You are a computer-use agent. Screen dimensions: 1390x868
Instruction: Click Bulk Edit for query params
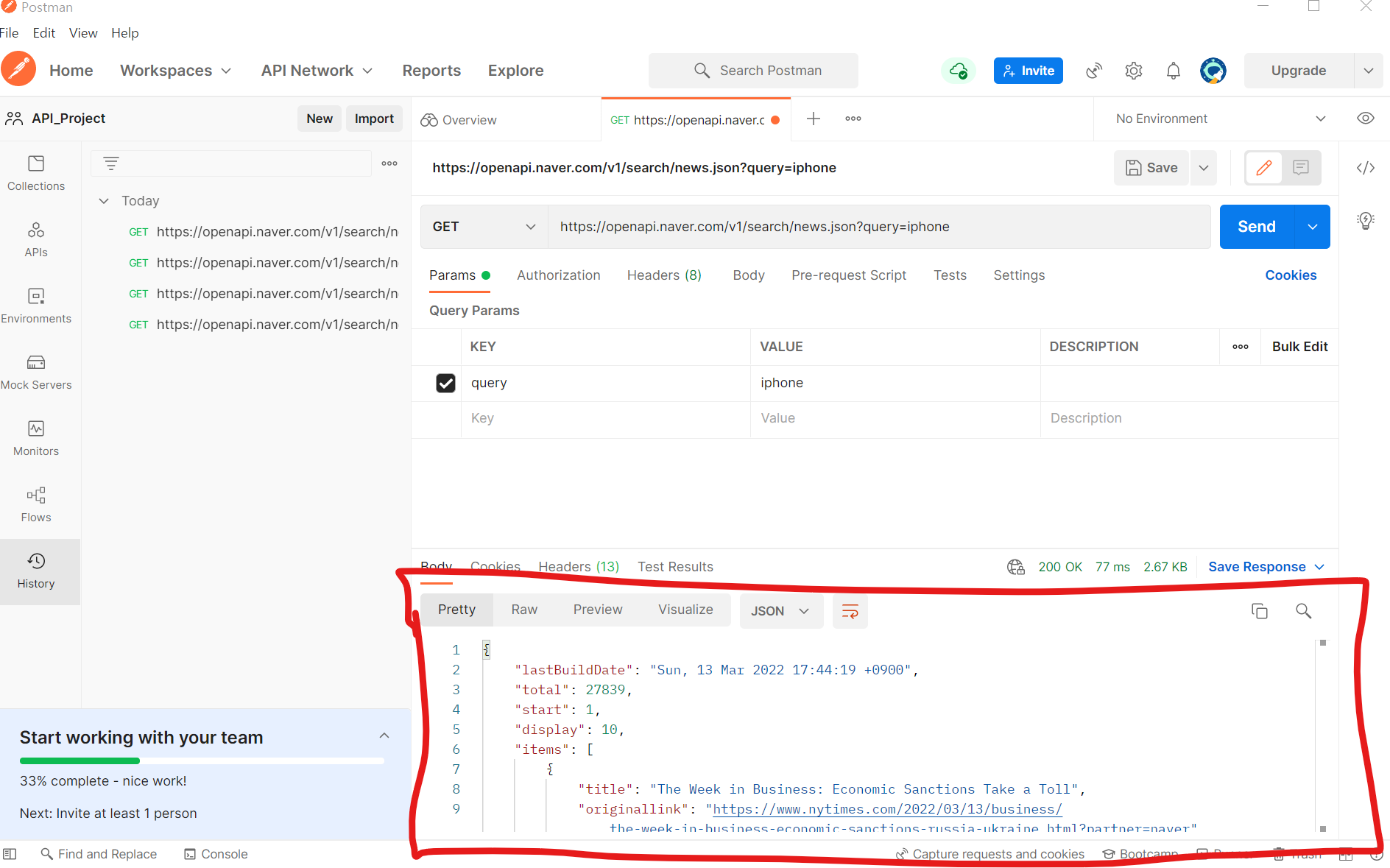[x=1299, y=347]
